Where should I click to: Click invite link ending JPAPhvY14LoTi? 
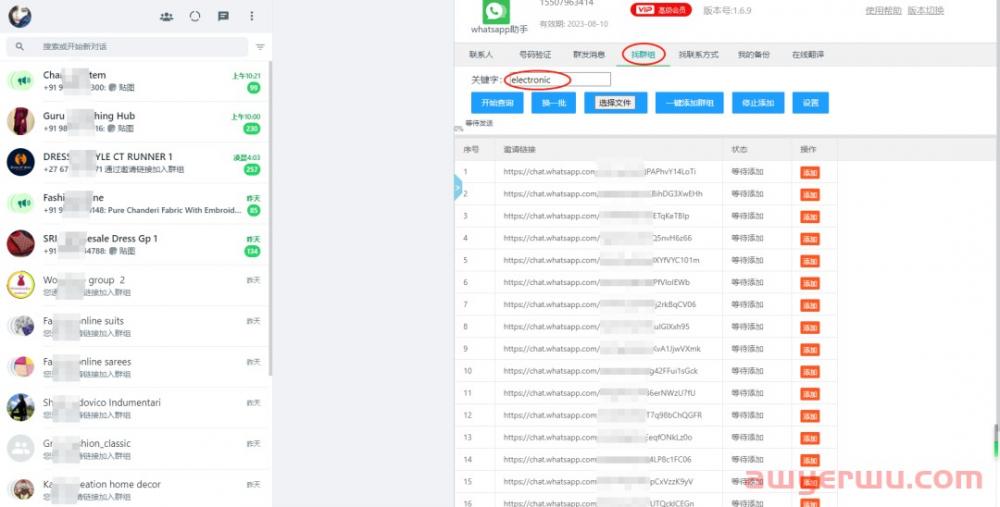599,172
